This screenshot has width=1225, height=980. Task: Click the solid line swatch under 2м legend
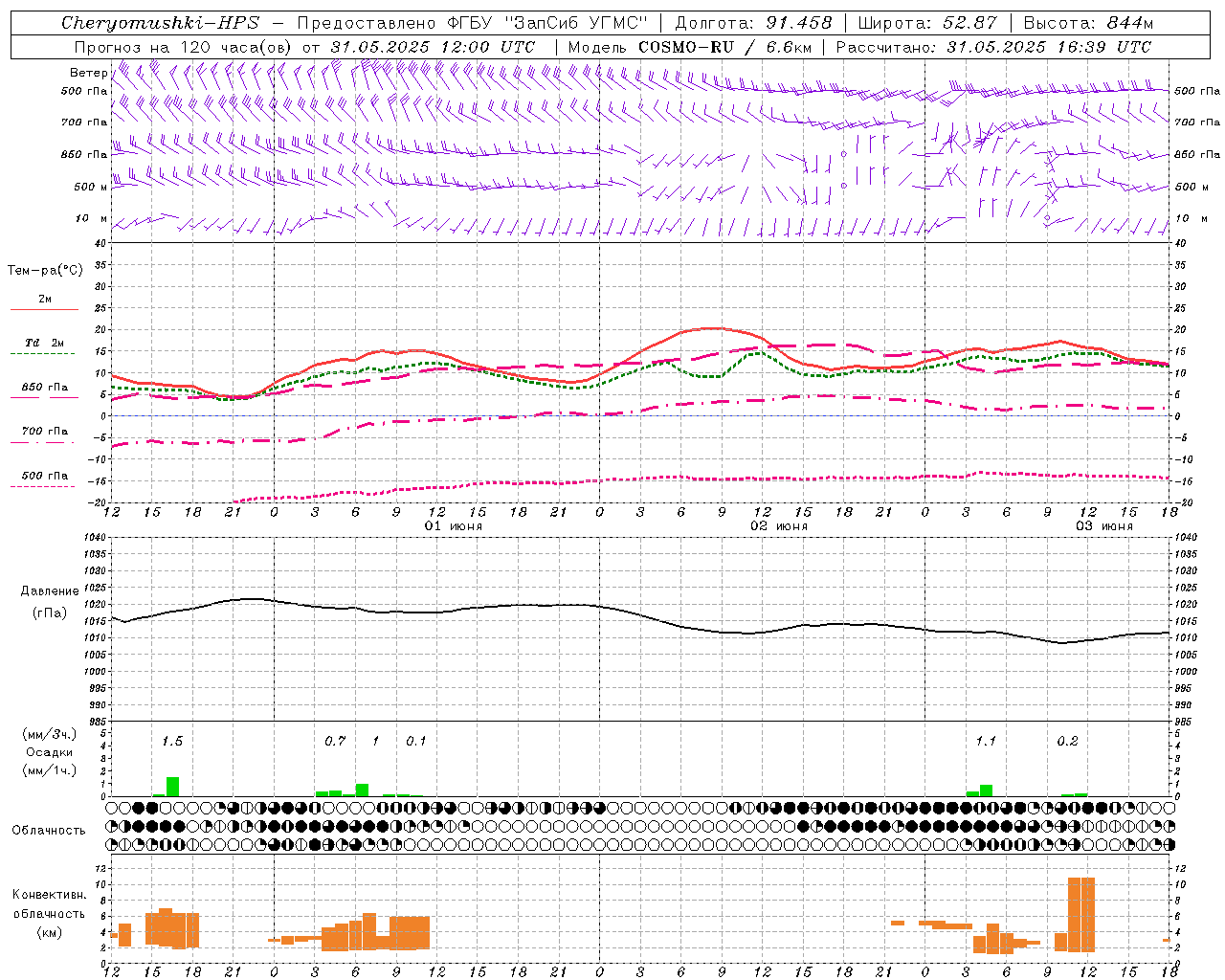(44, 310)
